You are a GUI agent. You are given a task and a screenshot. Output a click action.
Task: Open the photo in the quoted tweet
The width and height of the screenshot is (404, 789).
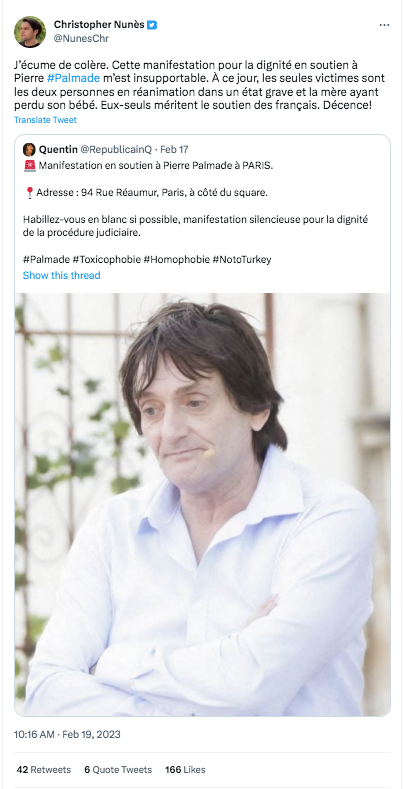pyautogui.click(x=202, y=504)
